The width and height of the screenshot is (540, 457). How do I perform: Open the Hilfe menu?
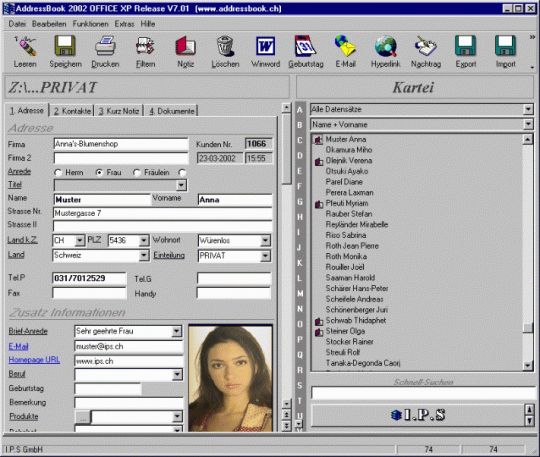[148, 24]
